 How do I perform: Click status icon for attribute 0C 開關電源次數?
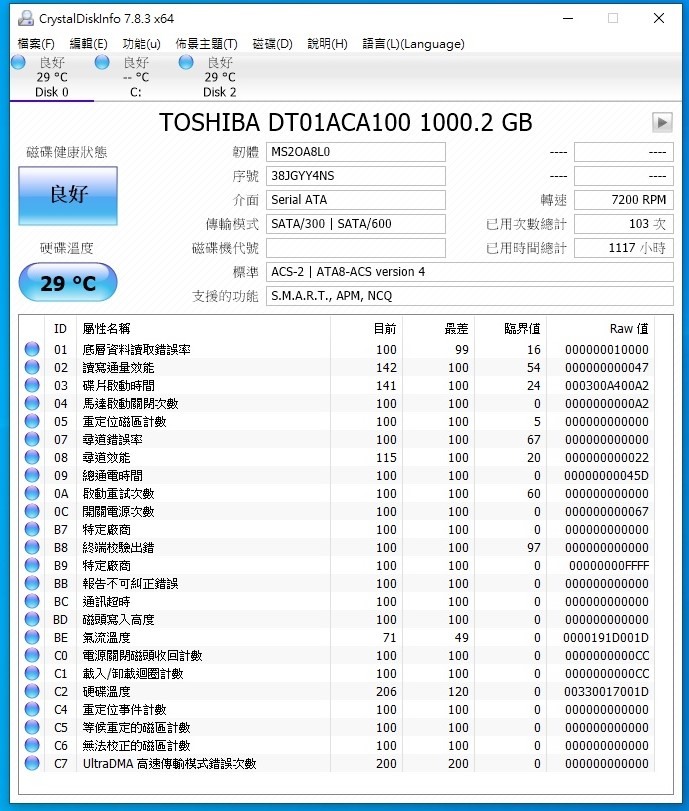[x=32, y=512]
